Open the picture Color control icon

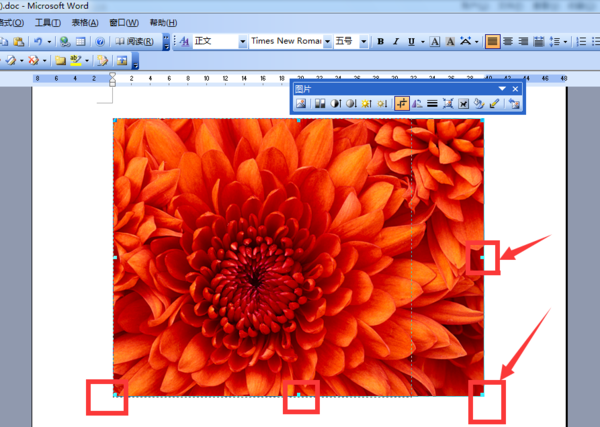pyautogui.click(x=320, y=103)
